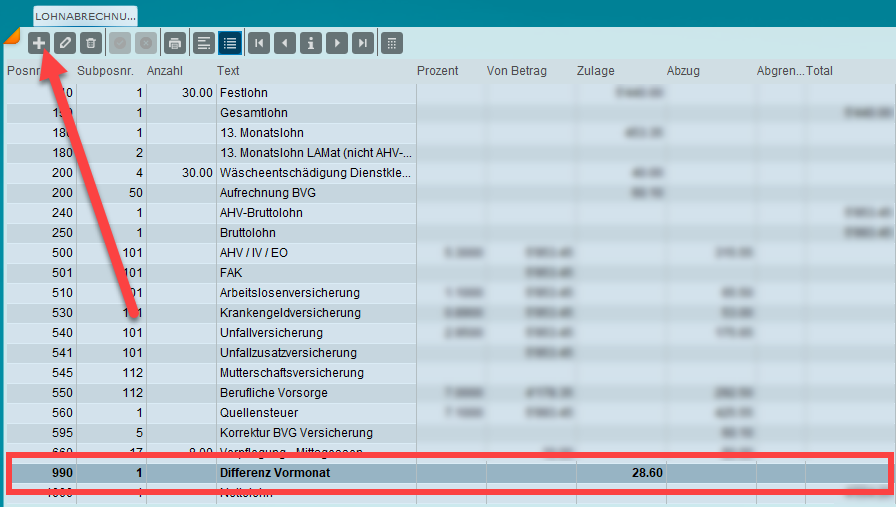Click the orange corner marker at top left

pyautogui.click(x=12, y=37)
